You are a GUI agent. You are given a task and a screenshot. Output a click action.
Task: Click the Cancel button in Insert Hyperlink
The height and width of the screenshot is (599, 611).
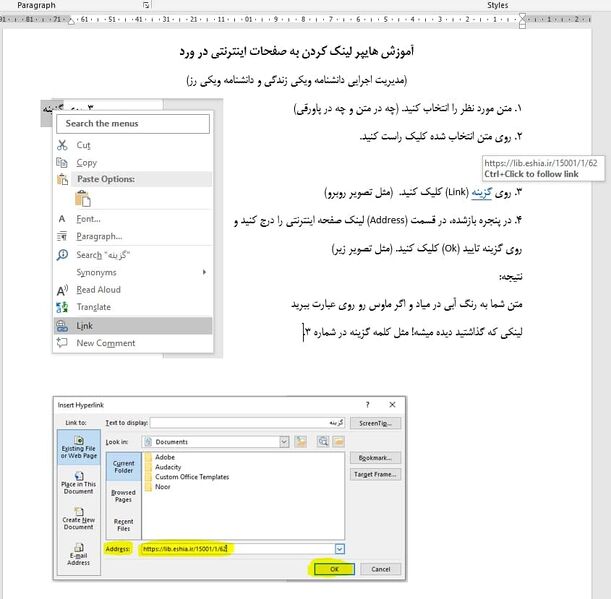[381, 569]
